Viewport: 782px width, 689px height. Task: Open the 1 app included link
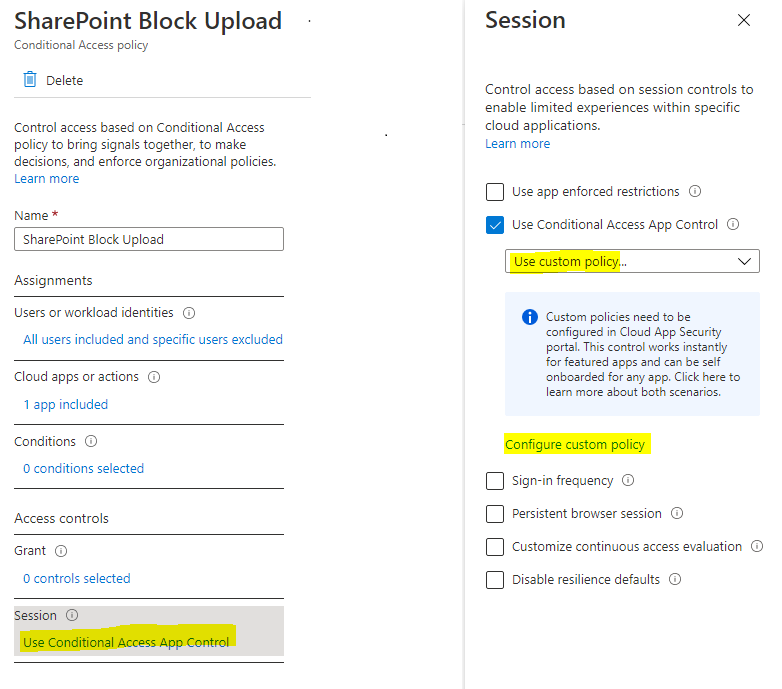pos(65,404)
